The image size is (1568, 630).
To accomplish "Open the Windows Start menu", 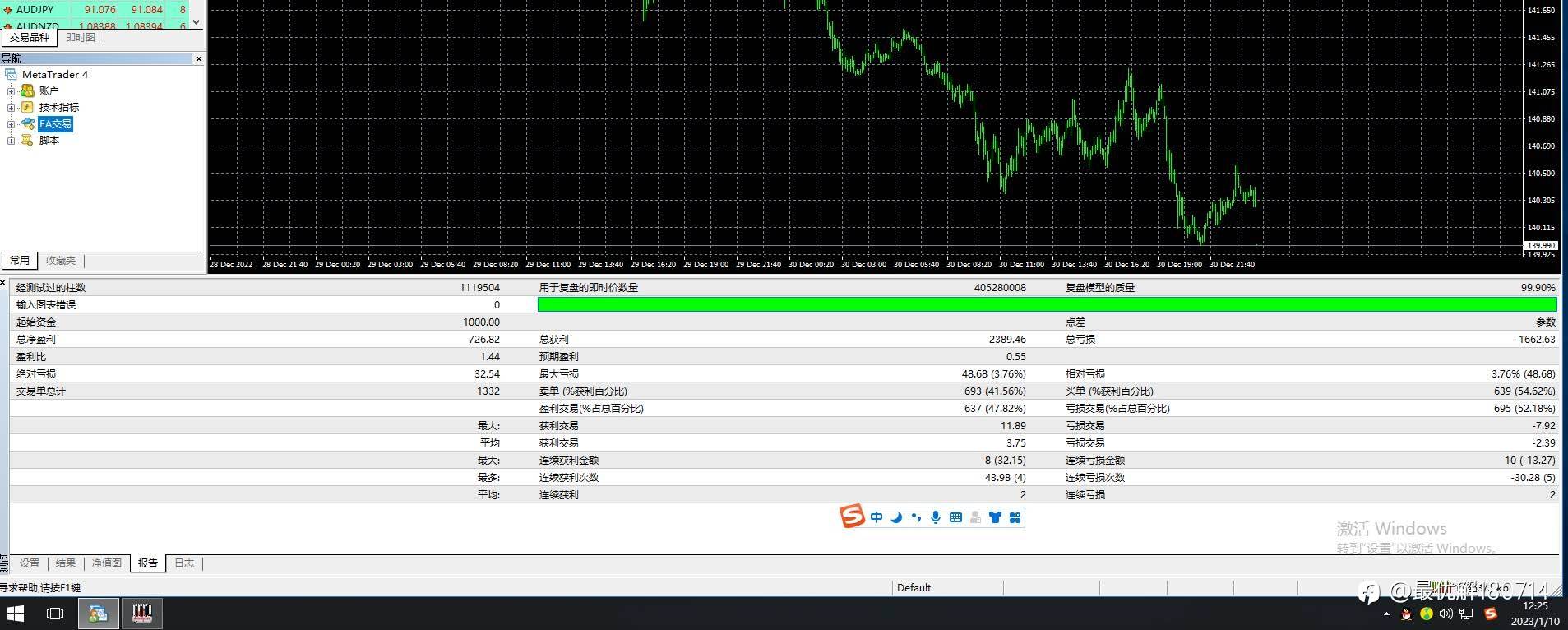I will pos(16,614).
